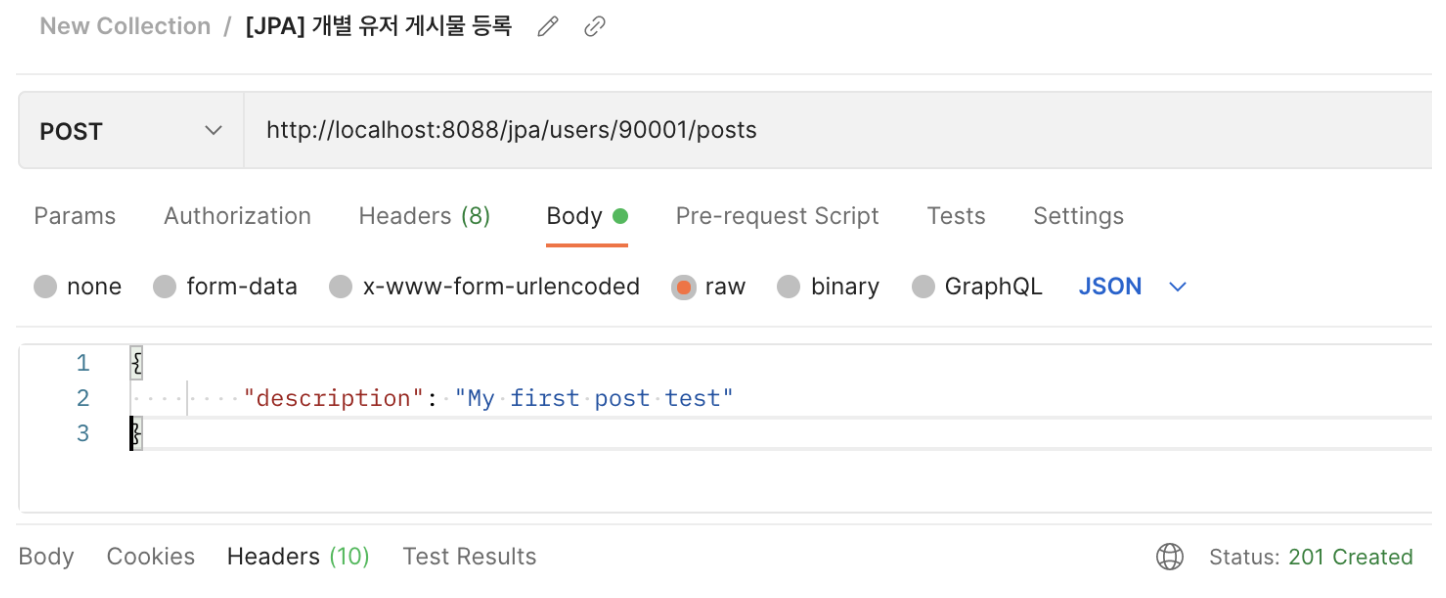Image resolution: width=1446 pixels, height=598 pixels.
Task: Open the Params tab
Action: coord(75,216)
